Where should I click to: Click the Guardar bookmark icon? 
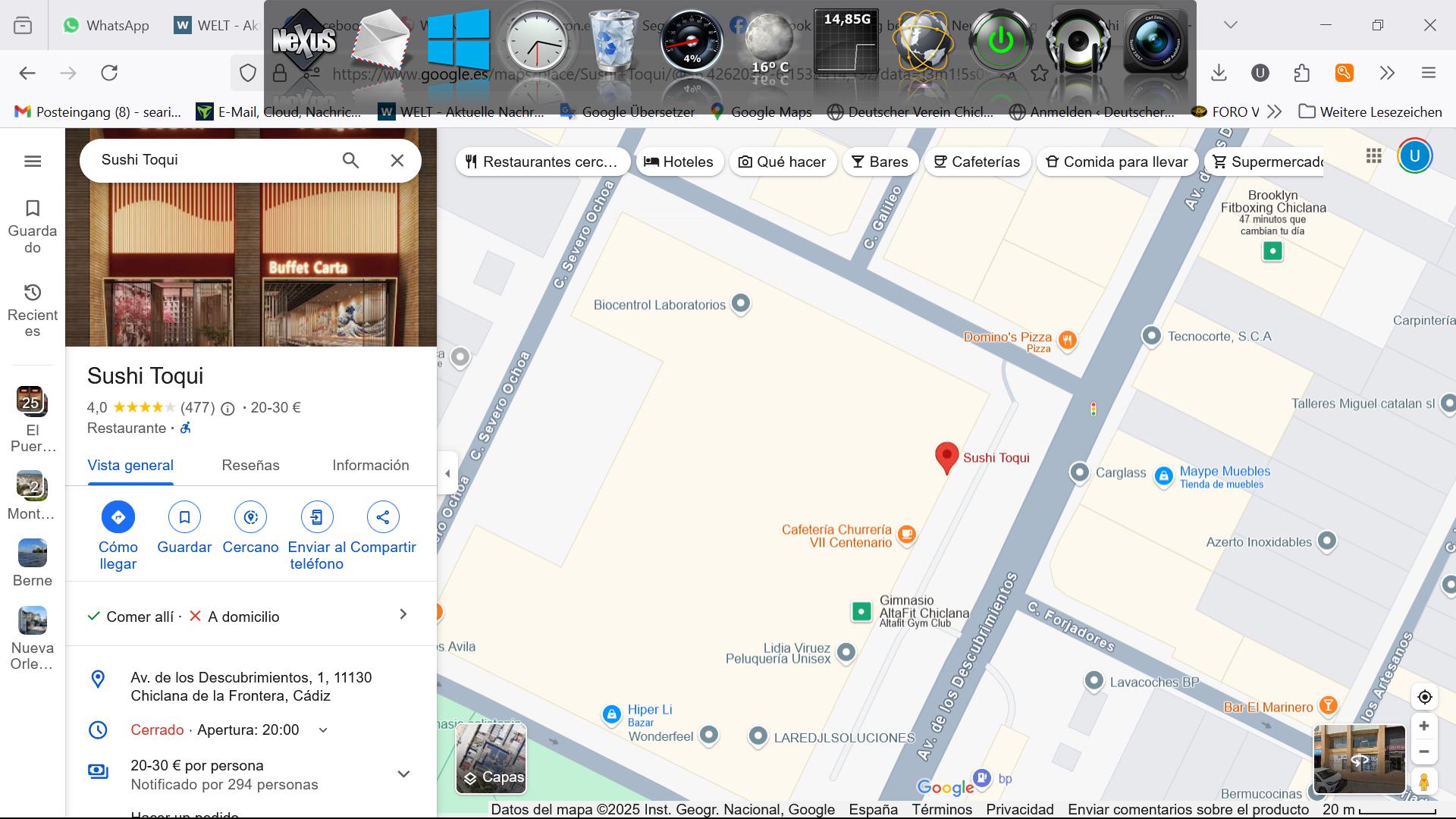point(184,517)
